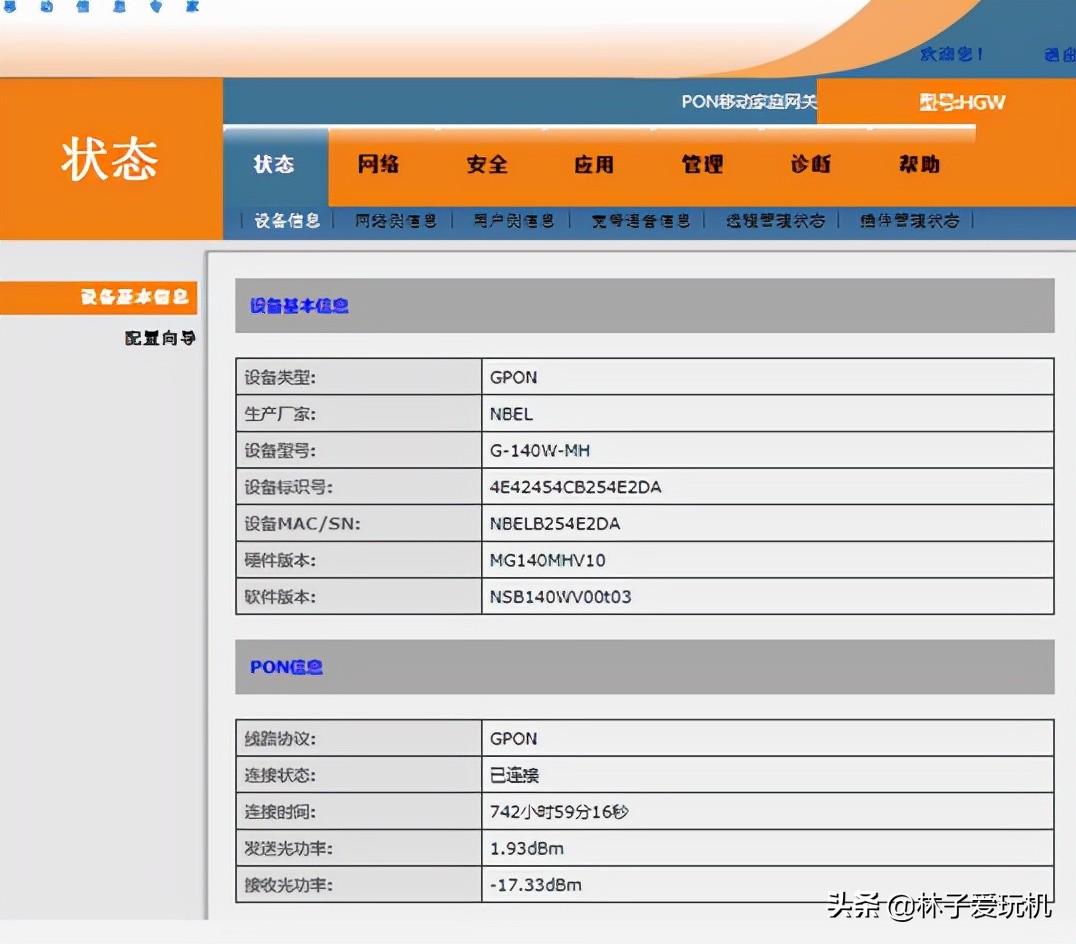Open the 管理 (Management) tab

703,164
